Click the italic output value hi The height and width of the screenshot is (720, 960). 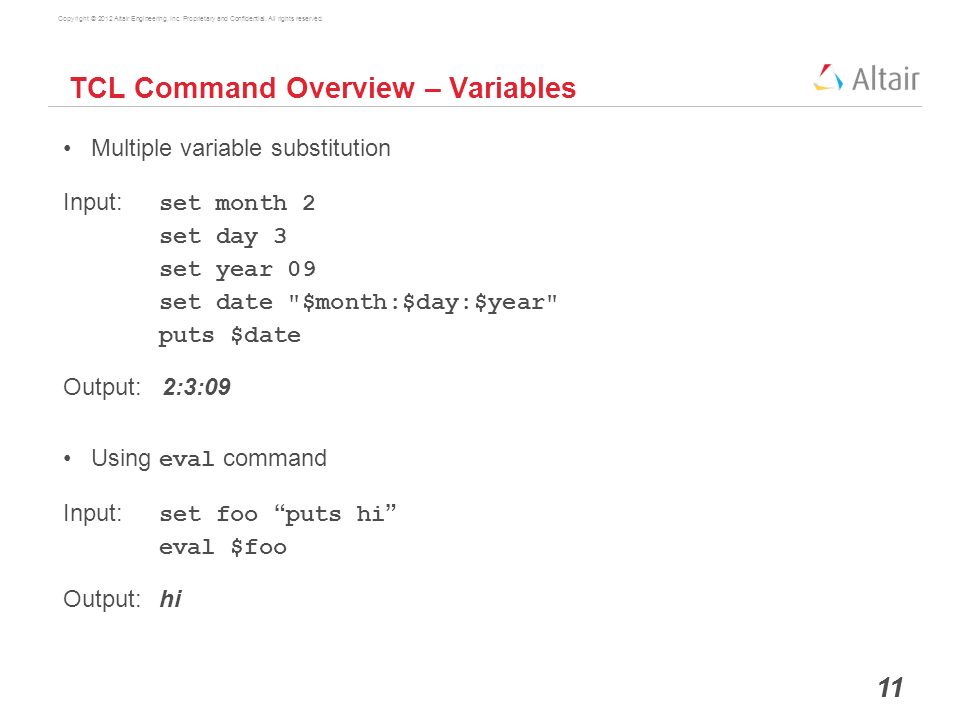pyautogui.click(x=171, y=599)
